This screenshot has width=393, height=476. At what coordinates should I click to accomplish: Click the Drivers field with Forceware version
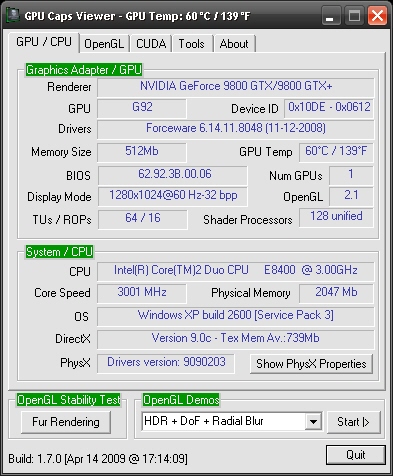click(236, 129)
